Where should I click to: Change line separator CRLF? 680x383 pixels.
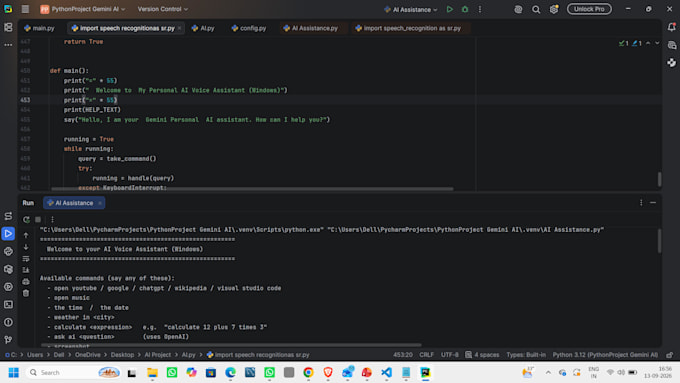(426, 355)
